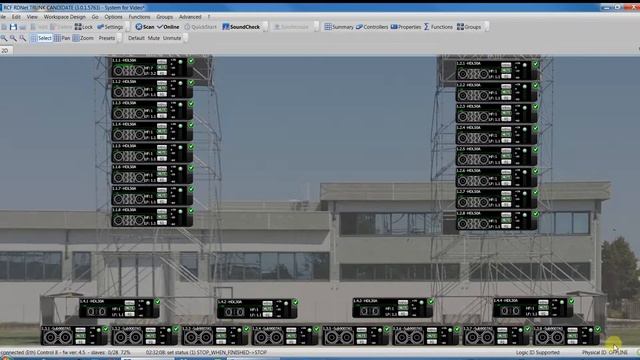The image size is (640, 360).
Task: Activate the Pan tool
Action: [62, 38]
